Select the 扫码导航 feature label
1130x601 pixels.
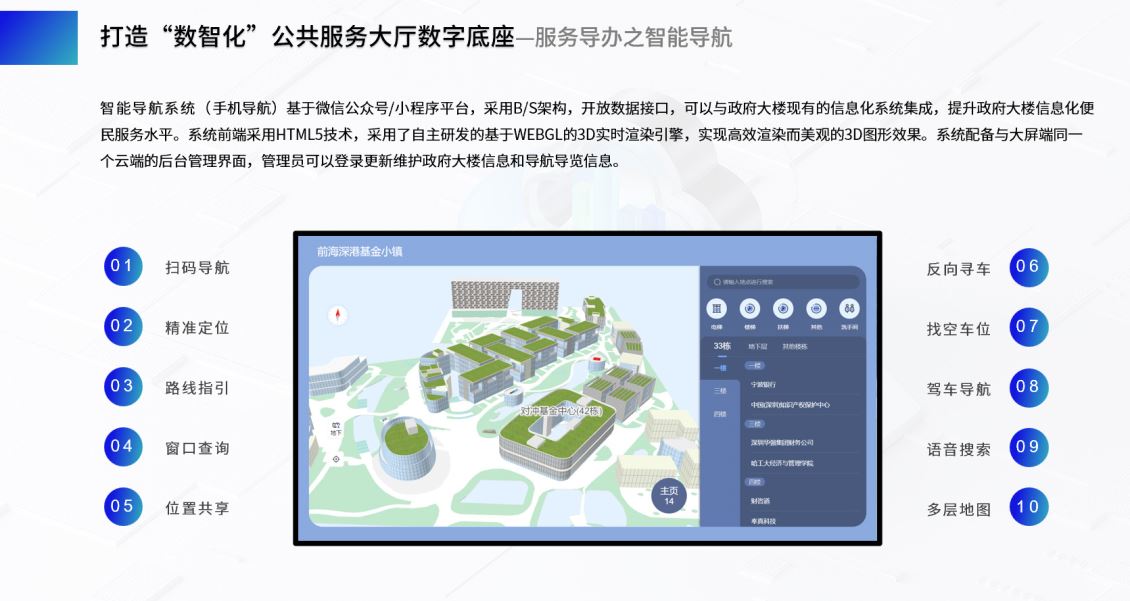coord(197,267)
